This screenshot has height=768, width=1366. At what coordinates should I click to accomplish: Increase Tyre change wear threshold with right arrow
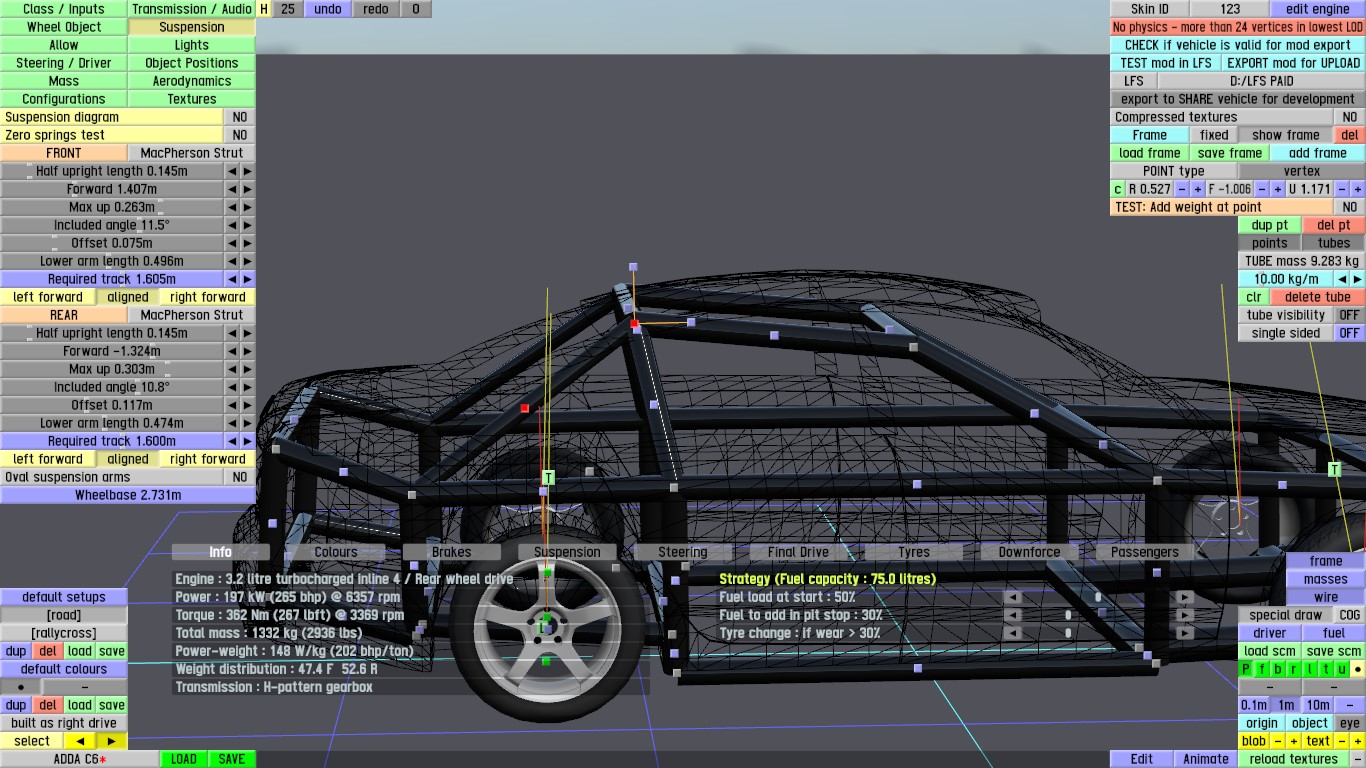(x=1185, y=633)
